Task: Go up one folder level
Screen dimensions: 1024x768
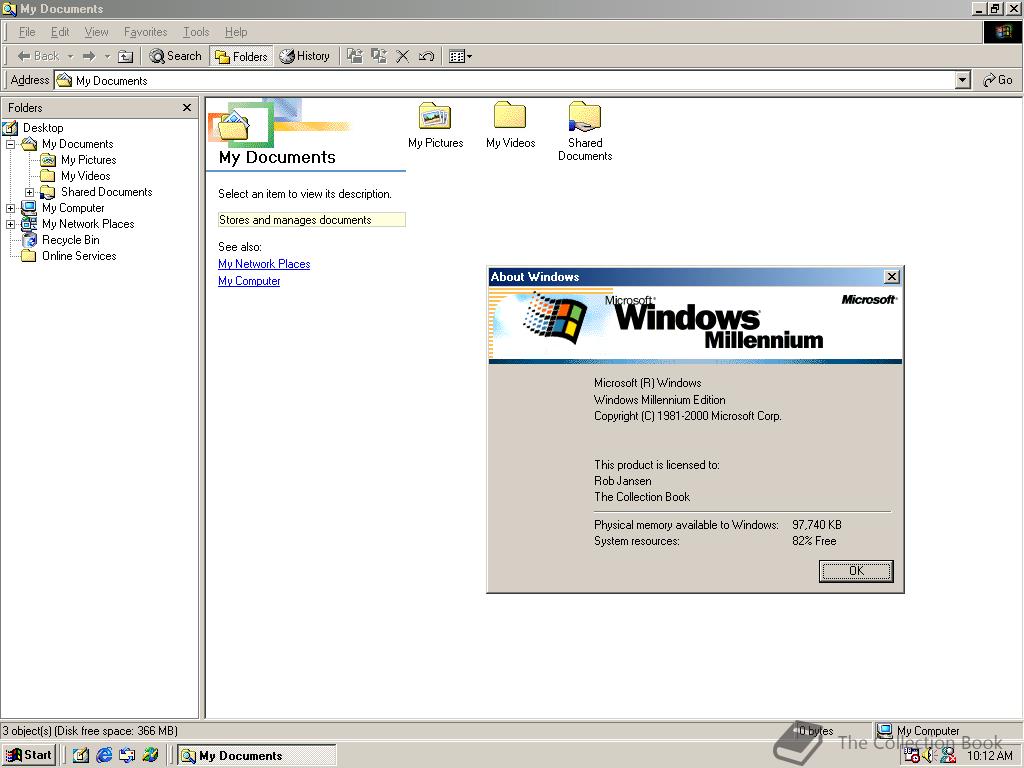Action: [x=125, y=56]
